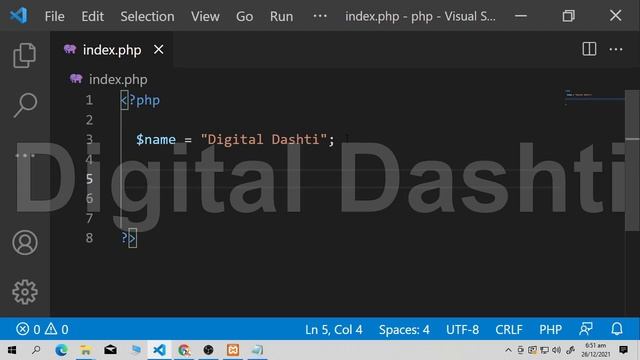Show errors and warnings in the Problems panel

point(42,329)
